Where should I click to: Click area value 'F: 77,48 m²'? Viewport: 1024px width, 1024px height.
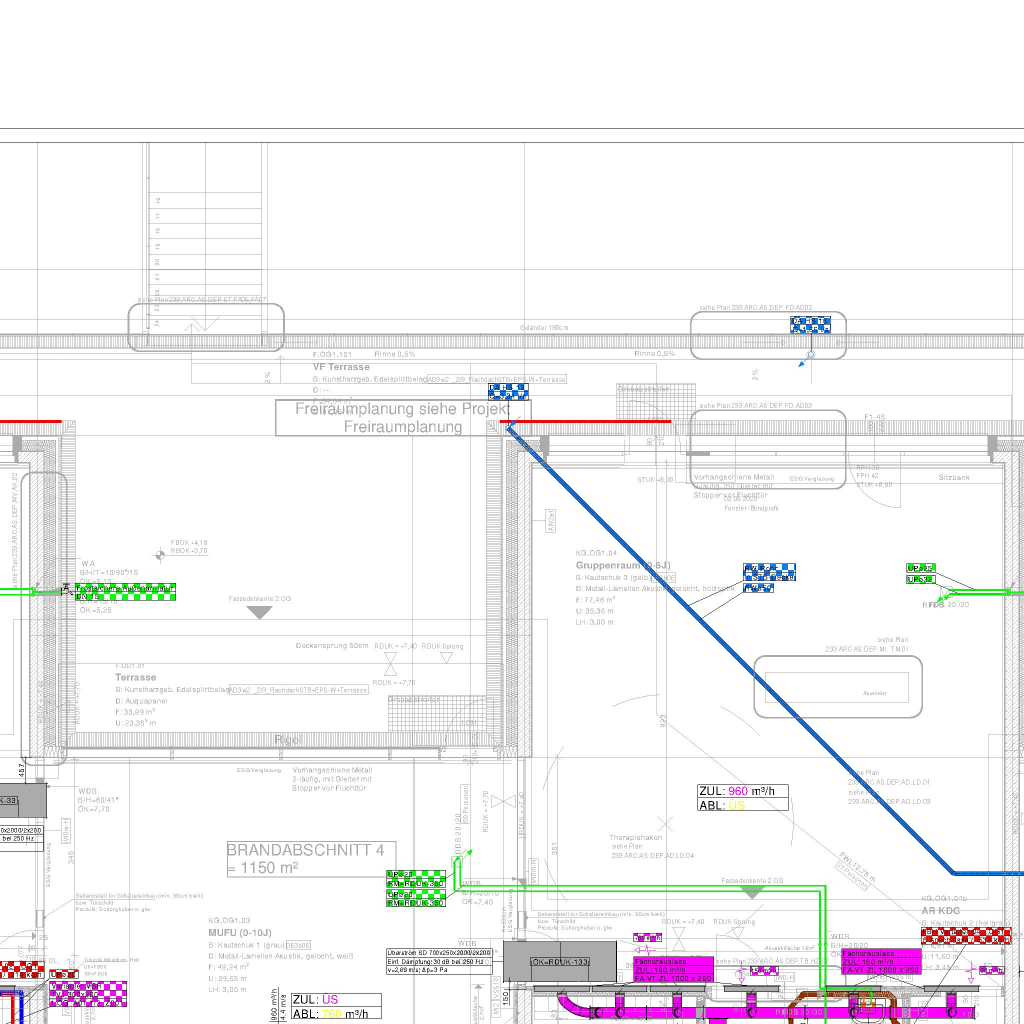pyautogui.click(x=596, y=600)
